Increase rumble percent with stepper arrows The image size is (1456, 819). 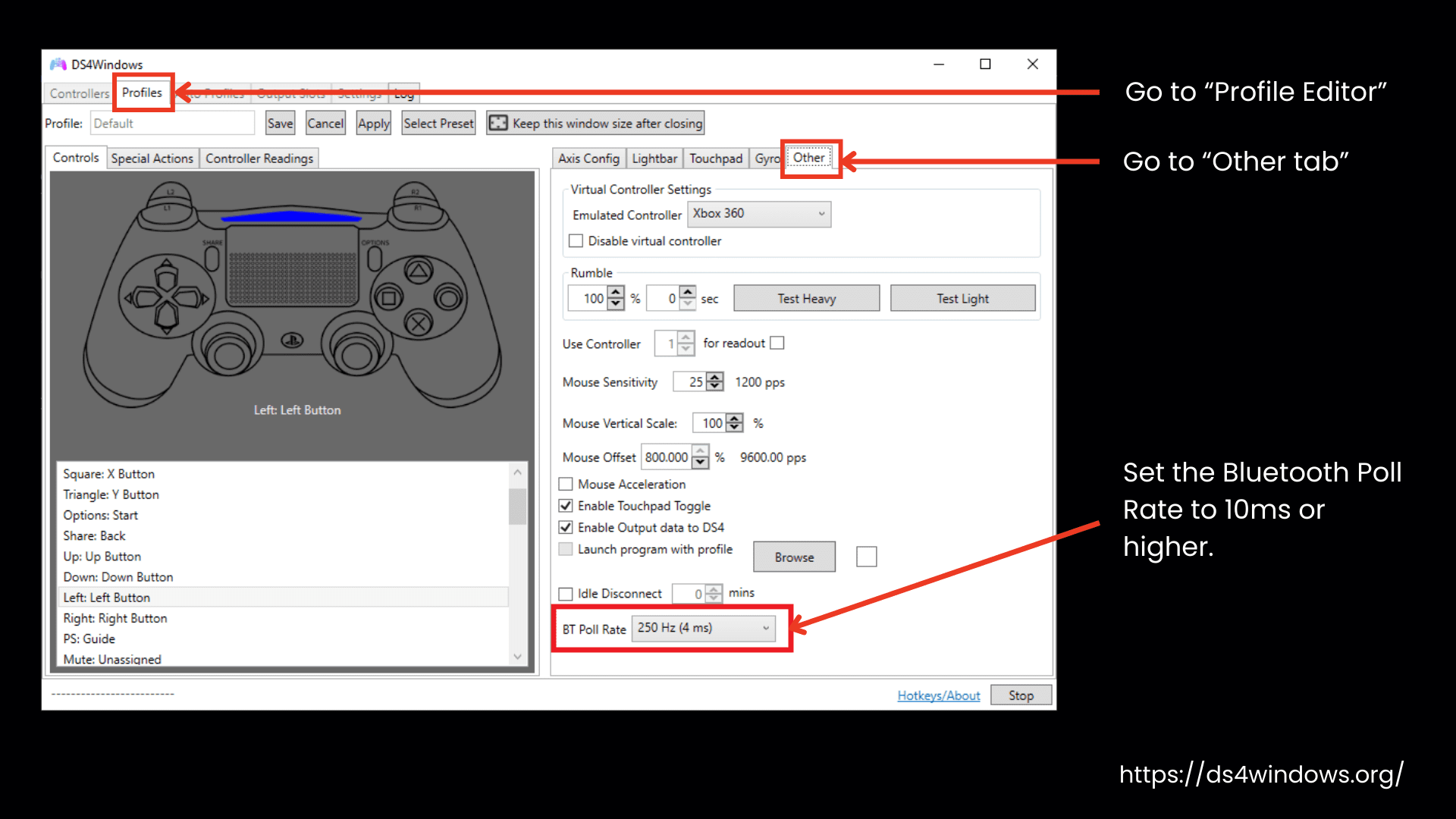pyautogui.click(x=616, y=293)
